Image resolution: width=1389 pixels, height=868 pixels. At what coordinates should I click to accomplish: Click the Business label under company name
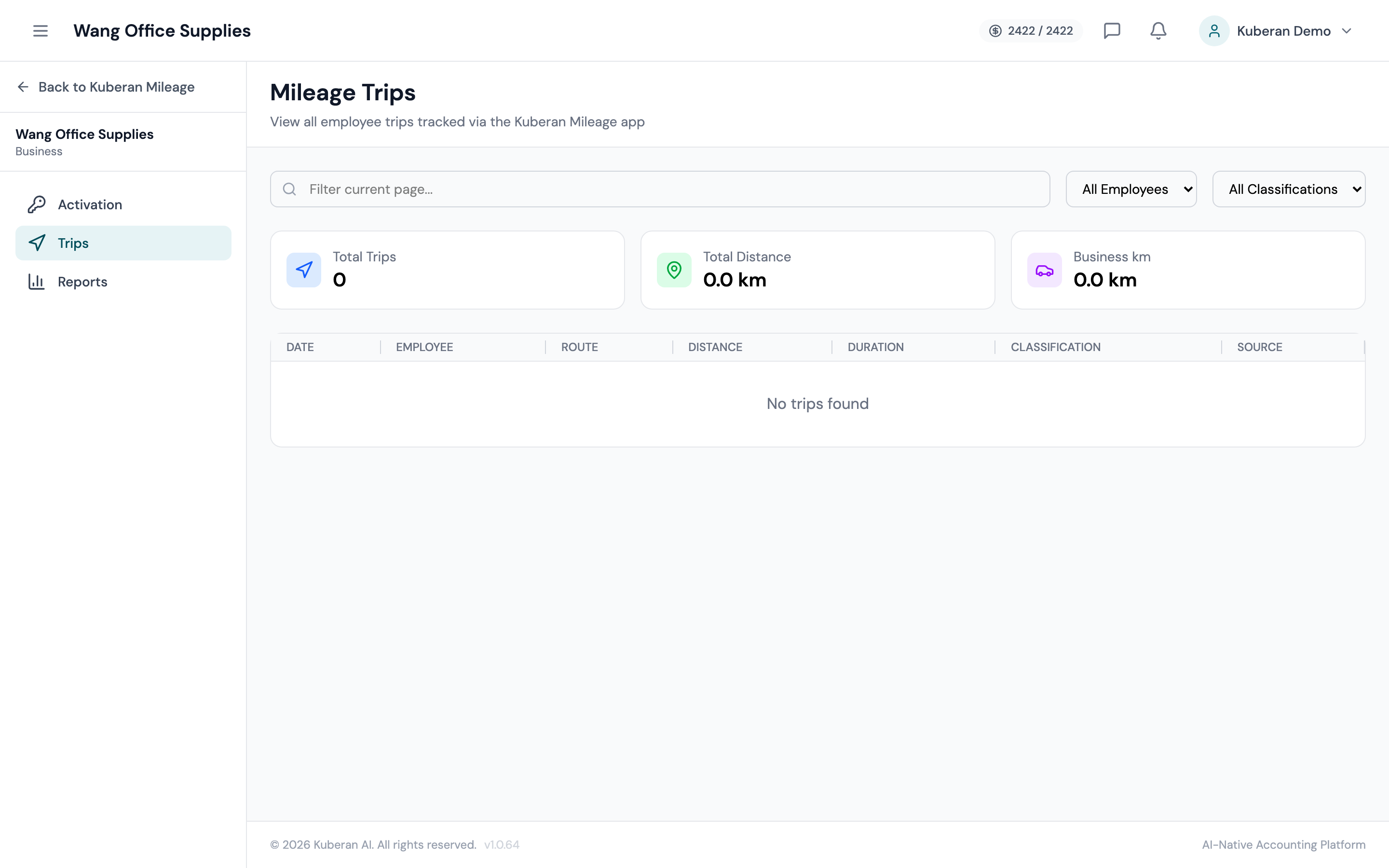[39, 151]
